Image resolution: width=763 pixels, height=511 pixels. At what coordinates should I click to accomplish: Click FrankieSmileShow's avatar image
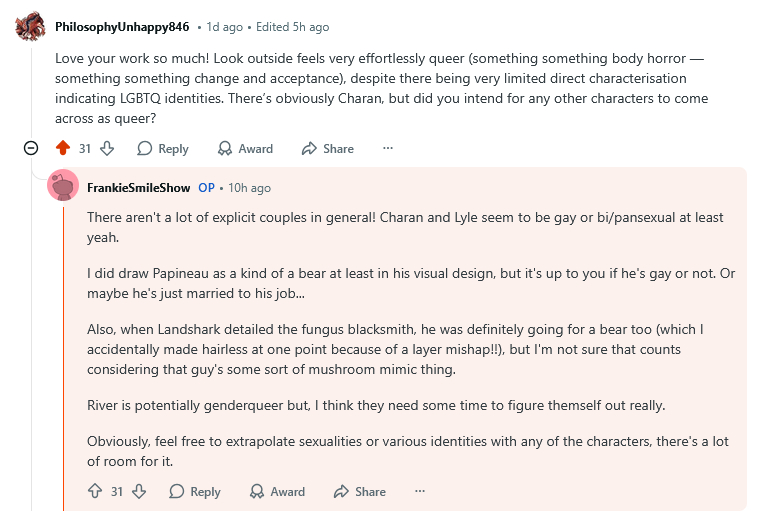(x=63, y=187)
